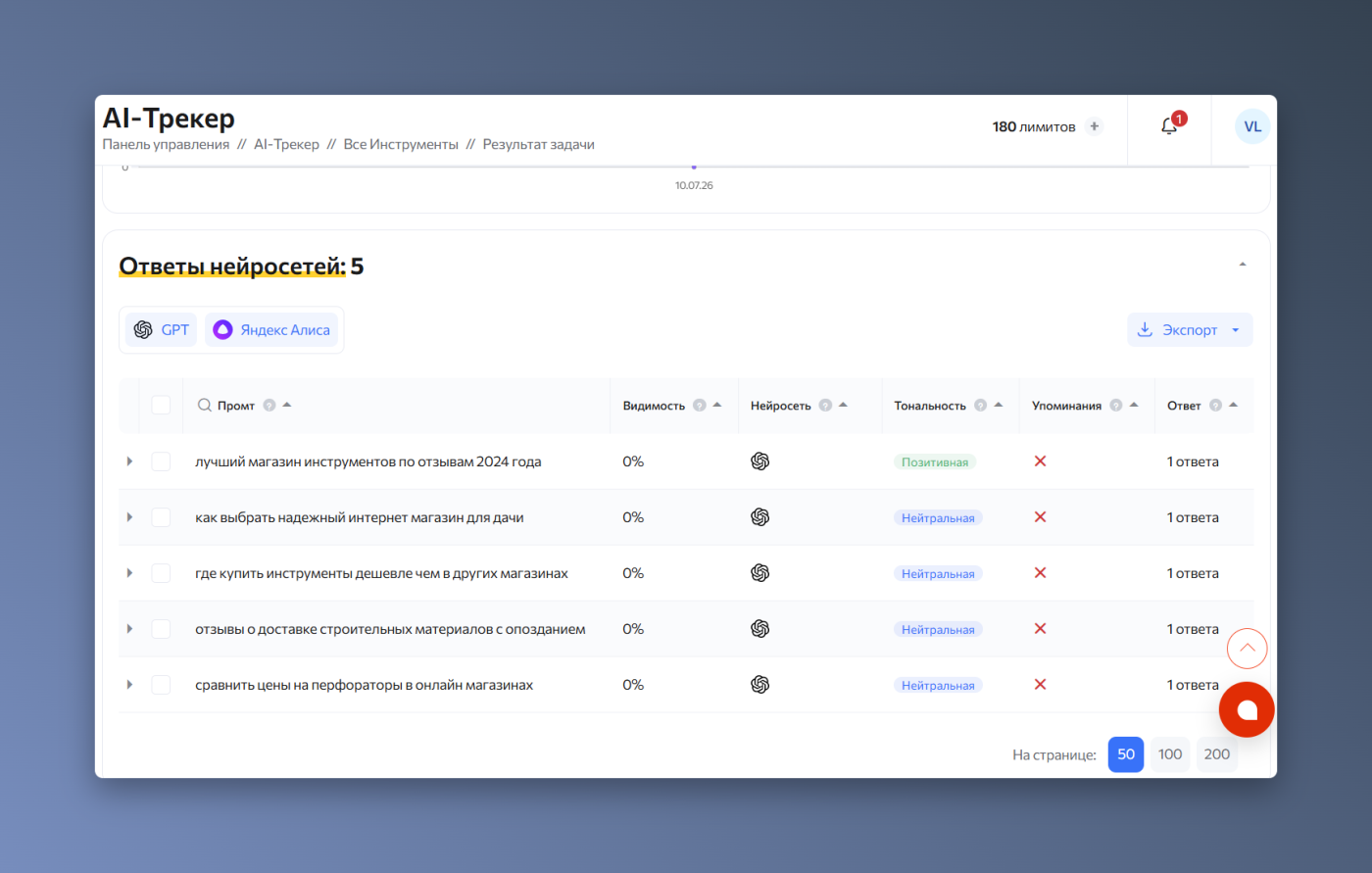Set rows per page to 200
The height and width of the screenshot is (873, 1372).
(1217, 754)
